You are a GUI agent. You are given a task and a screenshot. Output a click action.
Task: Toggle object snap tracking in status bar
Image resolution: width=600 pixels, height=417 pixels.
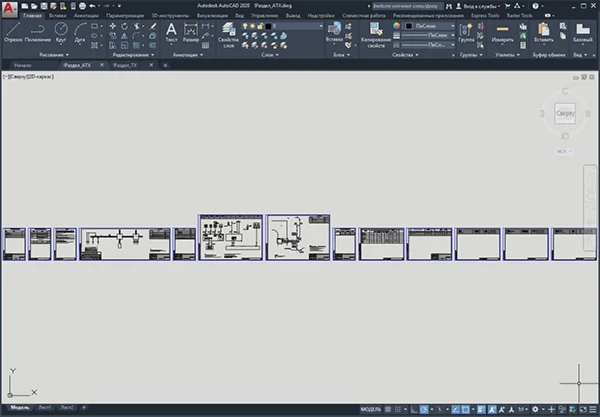(456, 409)
